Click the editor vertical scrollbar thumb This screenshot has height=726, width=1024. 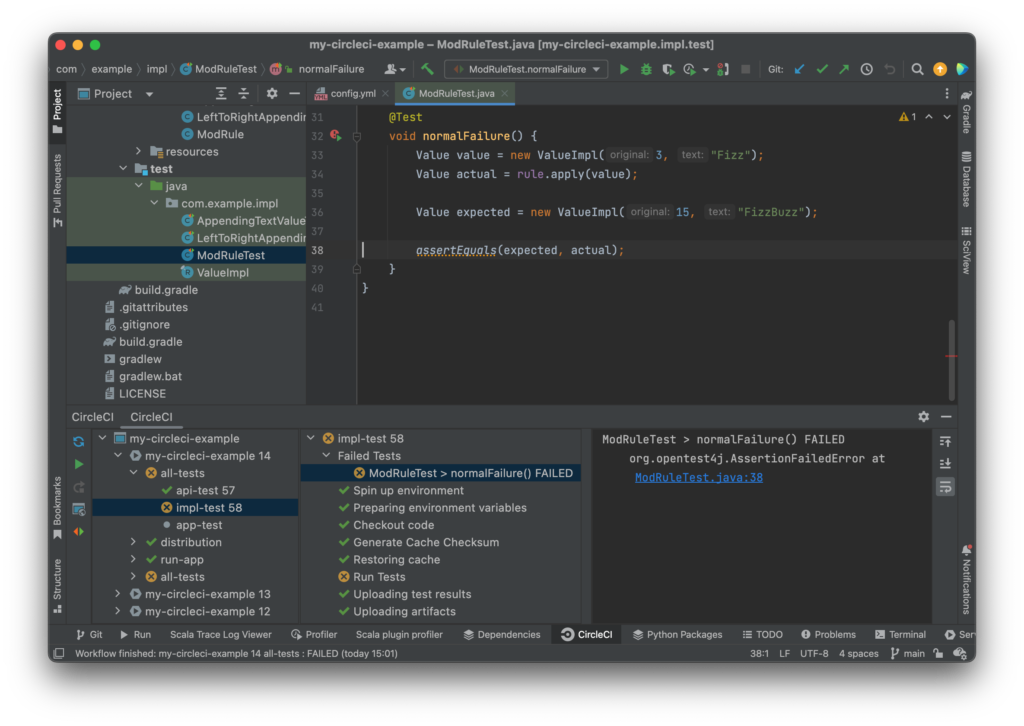pyautogui.click(x=952, y=359)
